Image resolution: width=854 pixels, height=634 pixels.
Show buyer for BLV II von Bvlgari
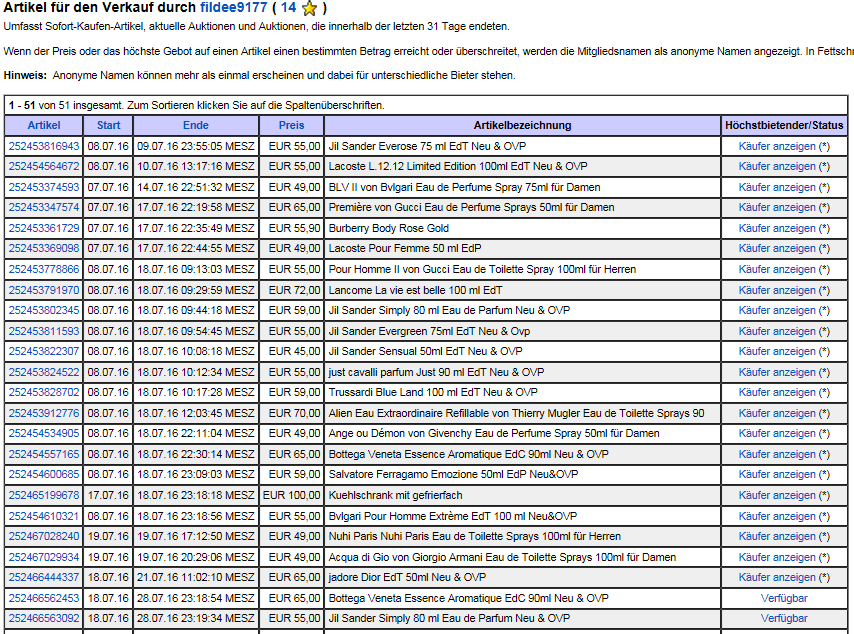(x=777, y=187)
